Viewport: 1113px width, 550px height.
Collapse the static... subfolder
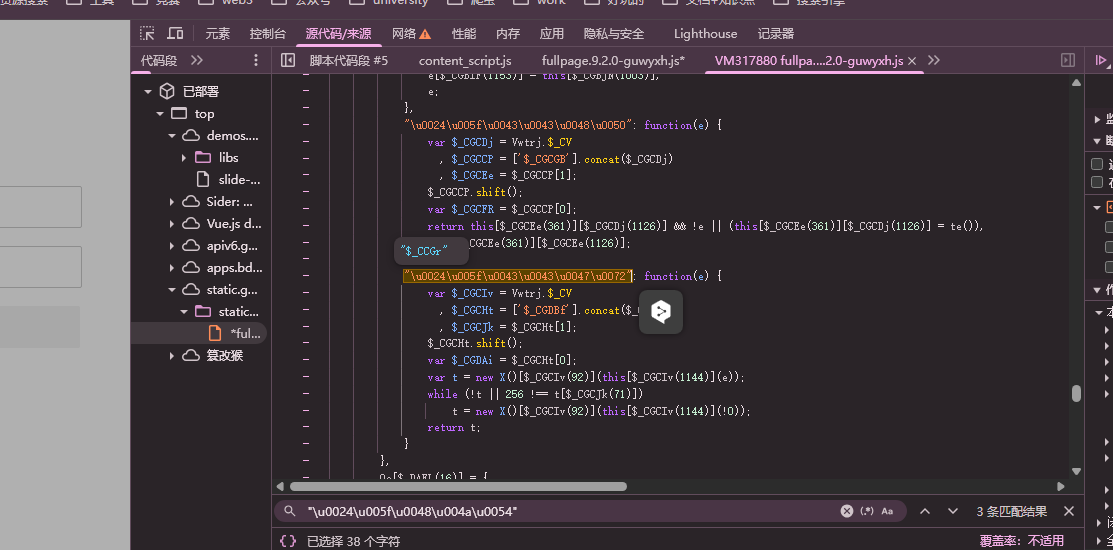184,312
